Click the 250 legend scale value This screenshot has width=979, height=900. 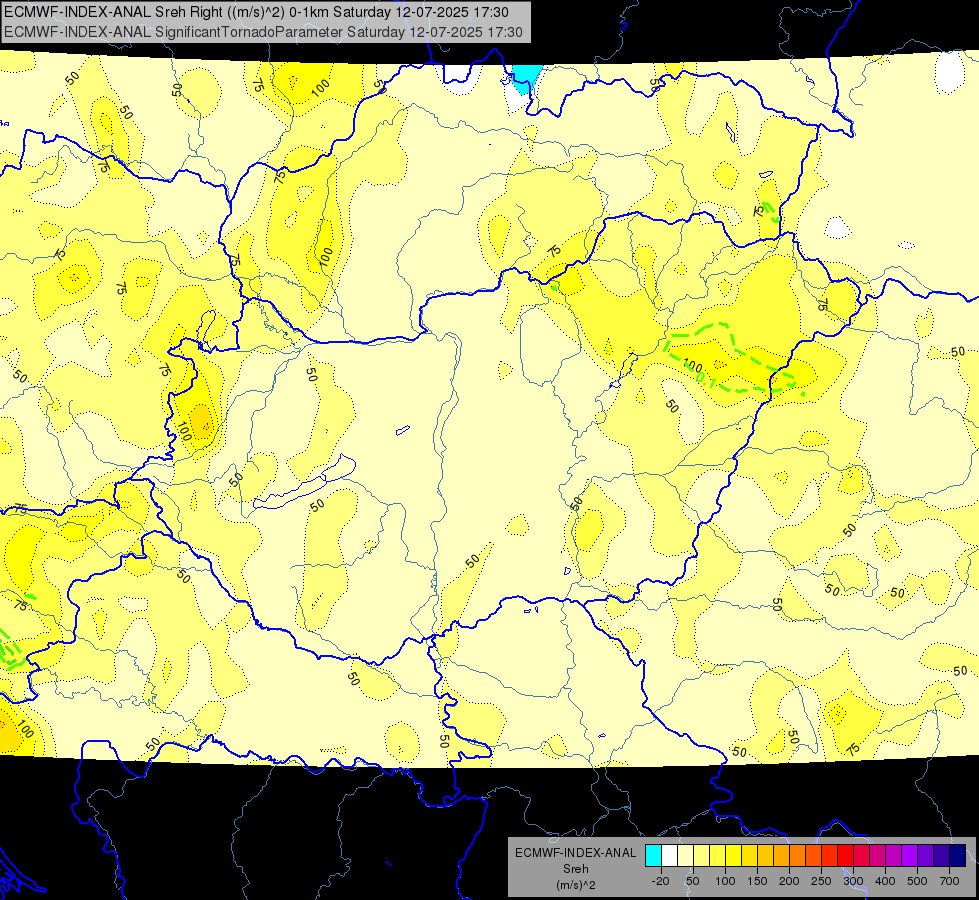click(x=821, y=881)
